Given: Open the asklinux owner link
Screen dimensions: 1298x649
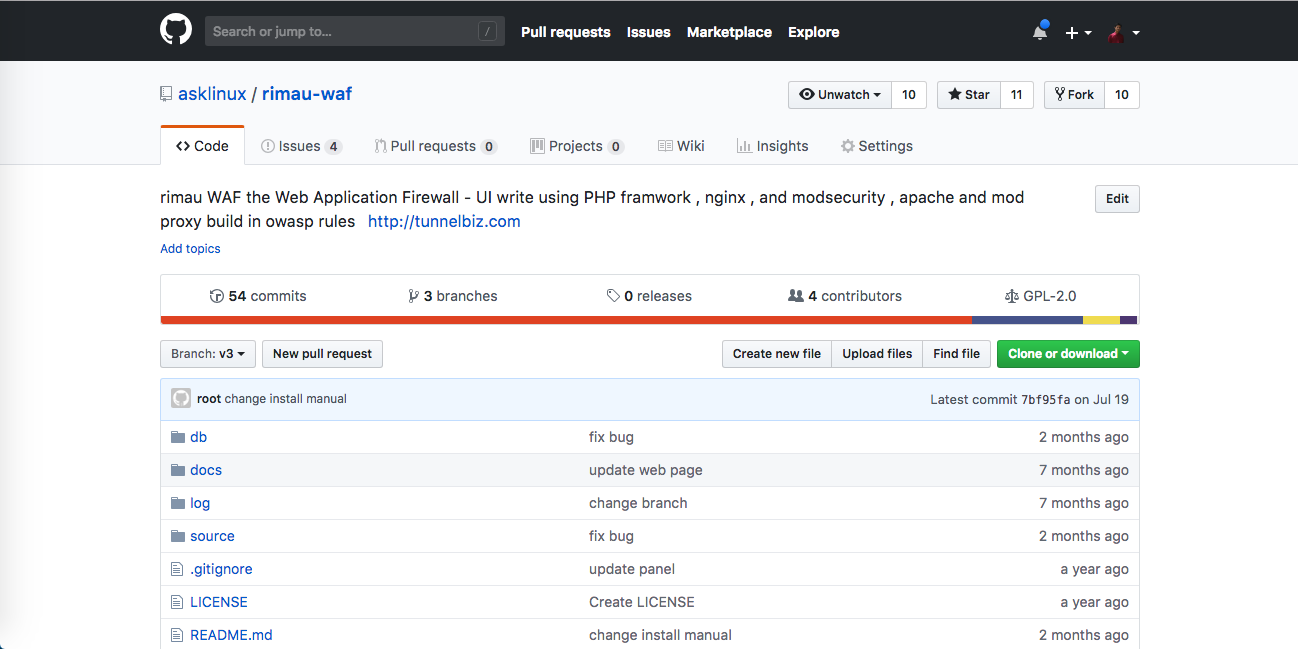Looking at the screenshot, I should (212, 94).
